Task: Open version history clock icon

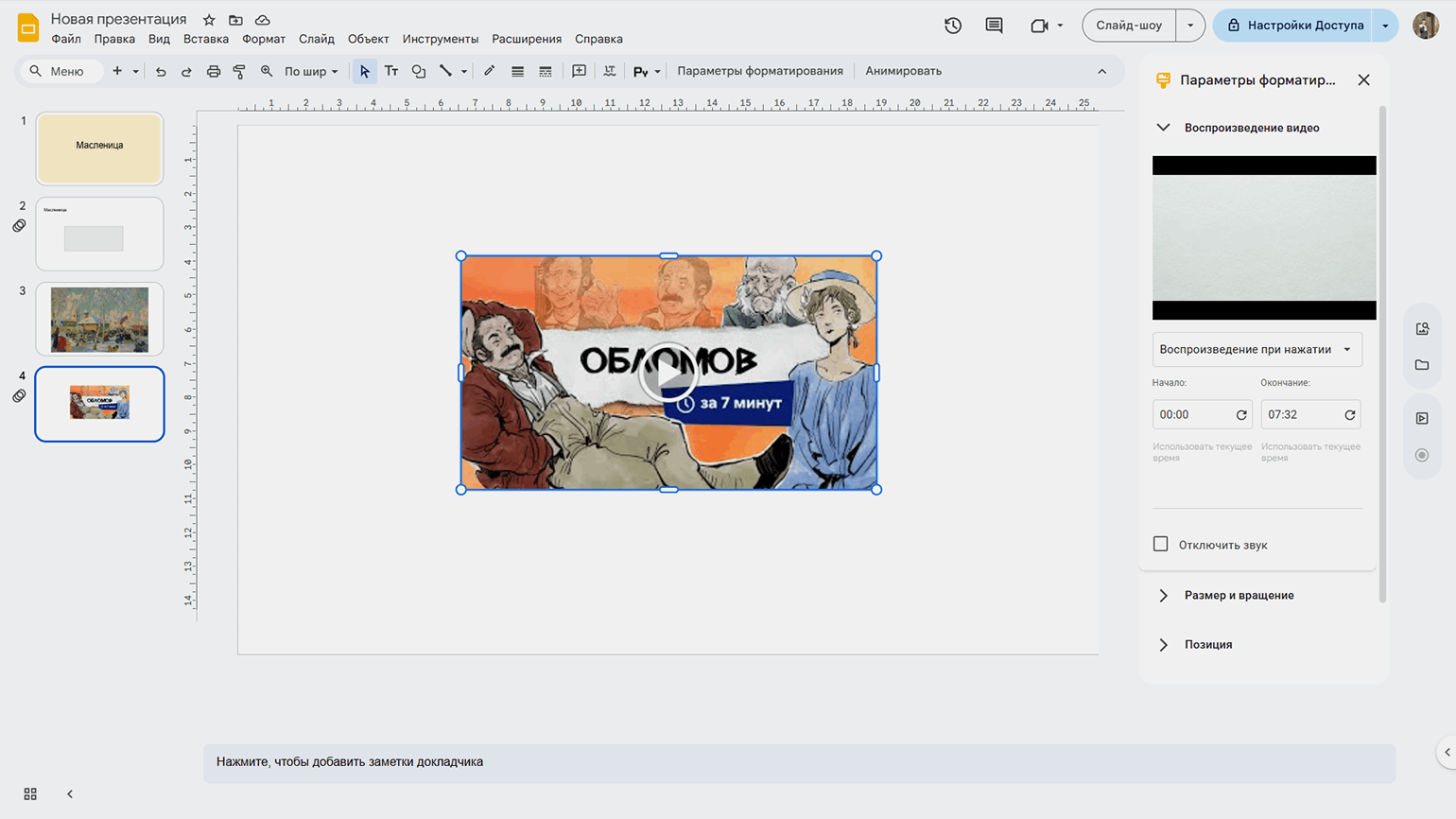Action: click(953, 26)
